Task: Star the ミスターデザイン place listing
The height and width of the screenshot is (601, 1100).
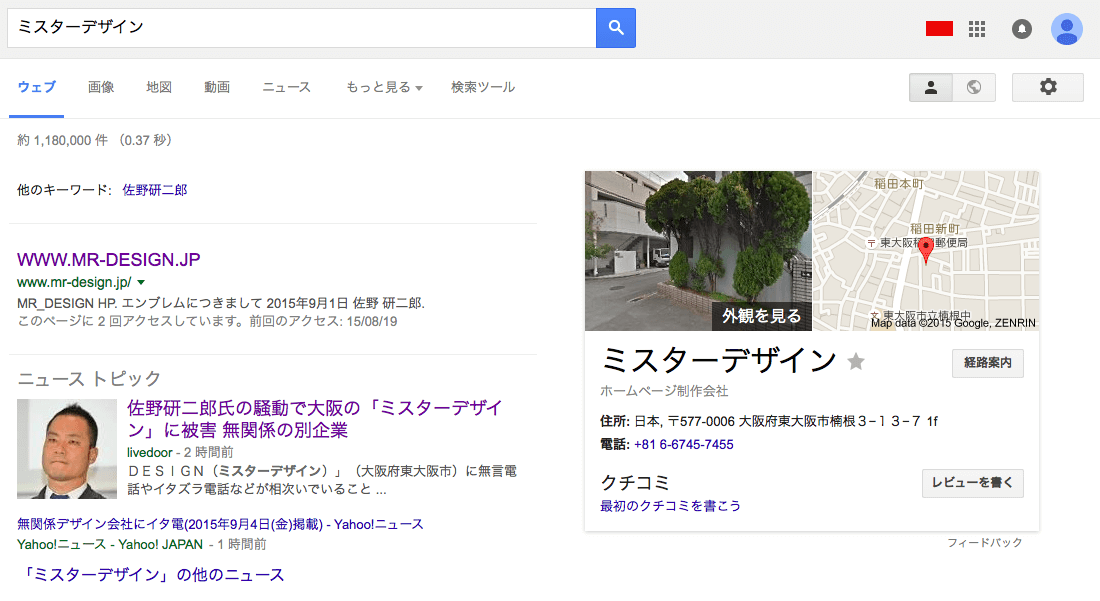Action: 856,362
